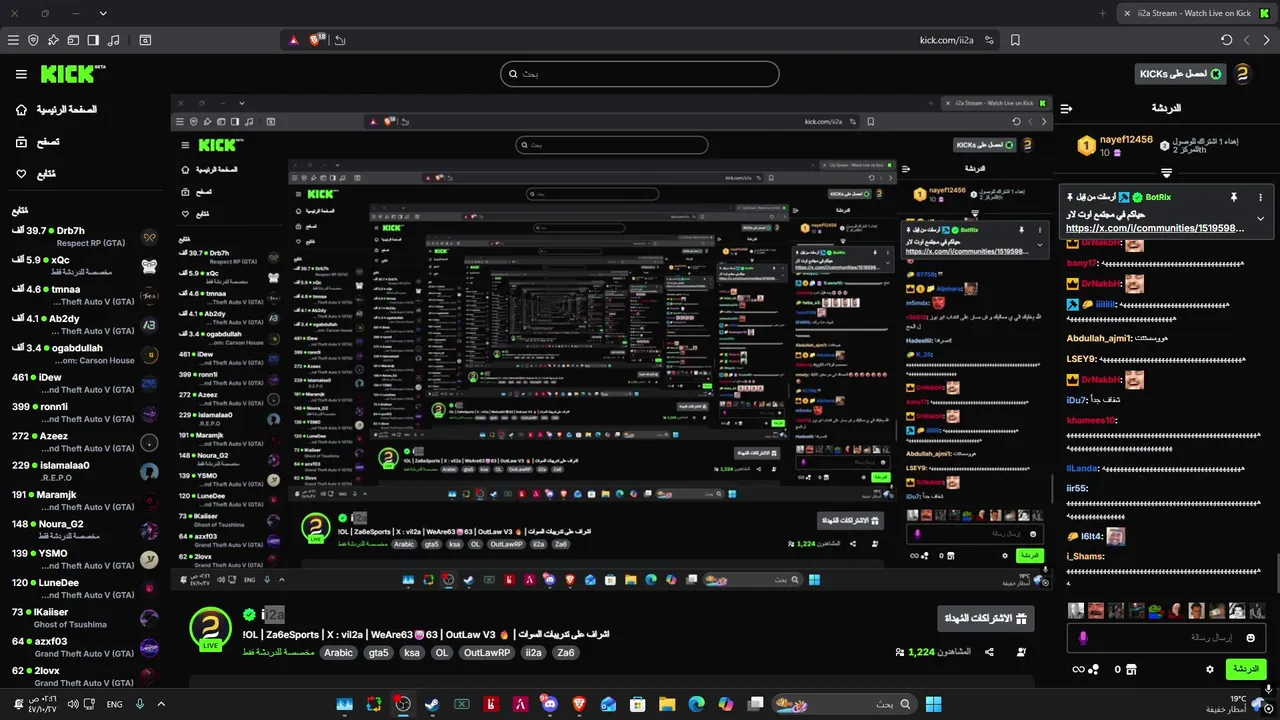Open the Following section
1280x720 pixels.
36,174
